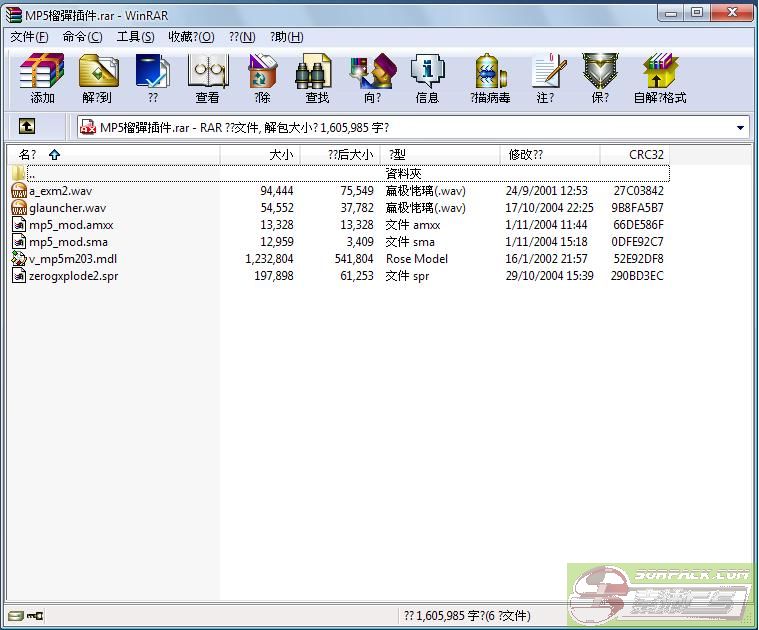759x630 pixels.
Task: Click the key password icon in status bar
Action: coord(35,615)
